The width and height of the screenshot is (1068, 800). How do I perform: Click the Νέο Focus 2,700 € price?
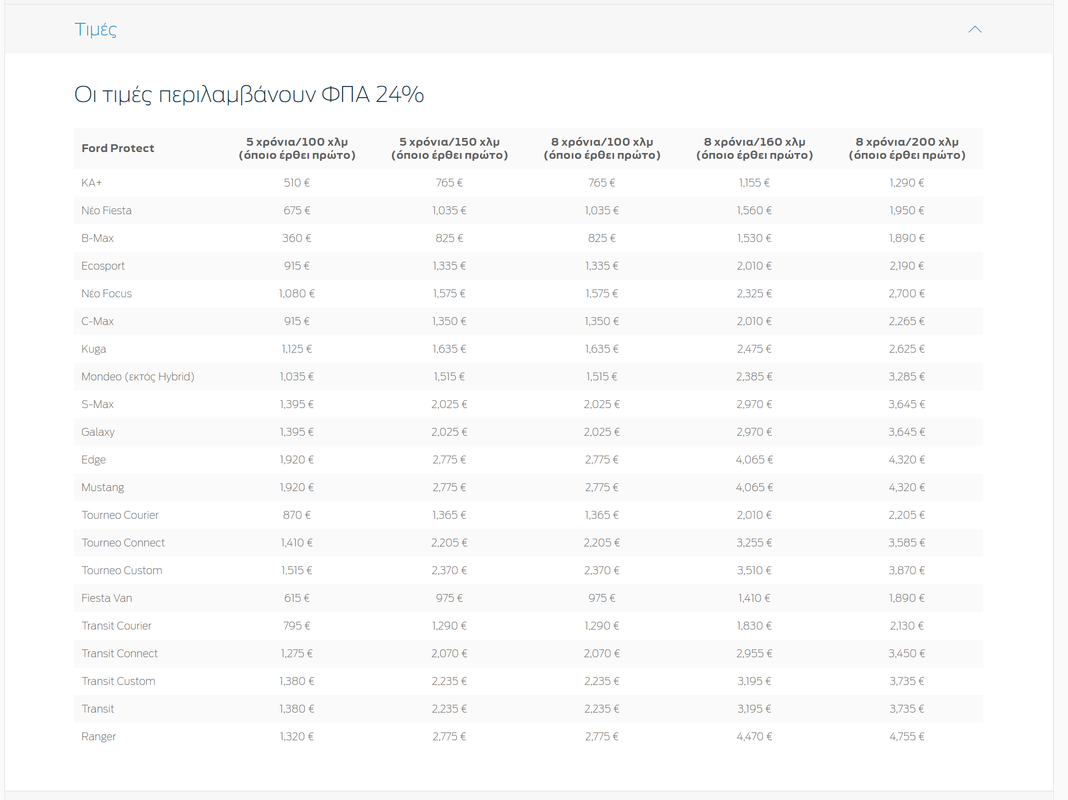pyautogui.click(x=907, y=293)
